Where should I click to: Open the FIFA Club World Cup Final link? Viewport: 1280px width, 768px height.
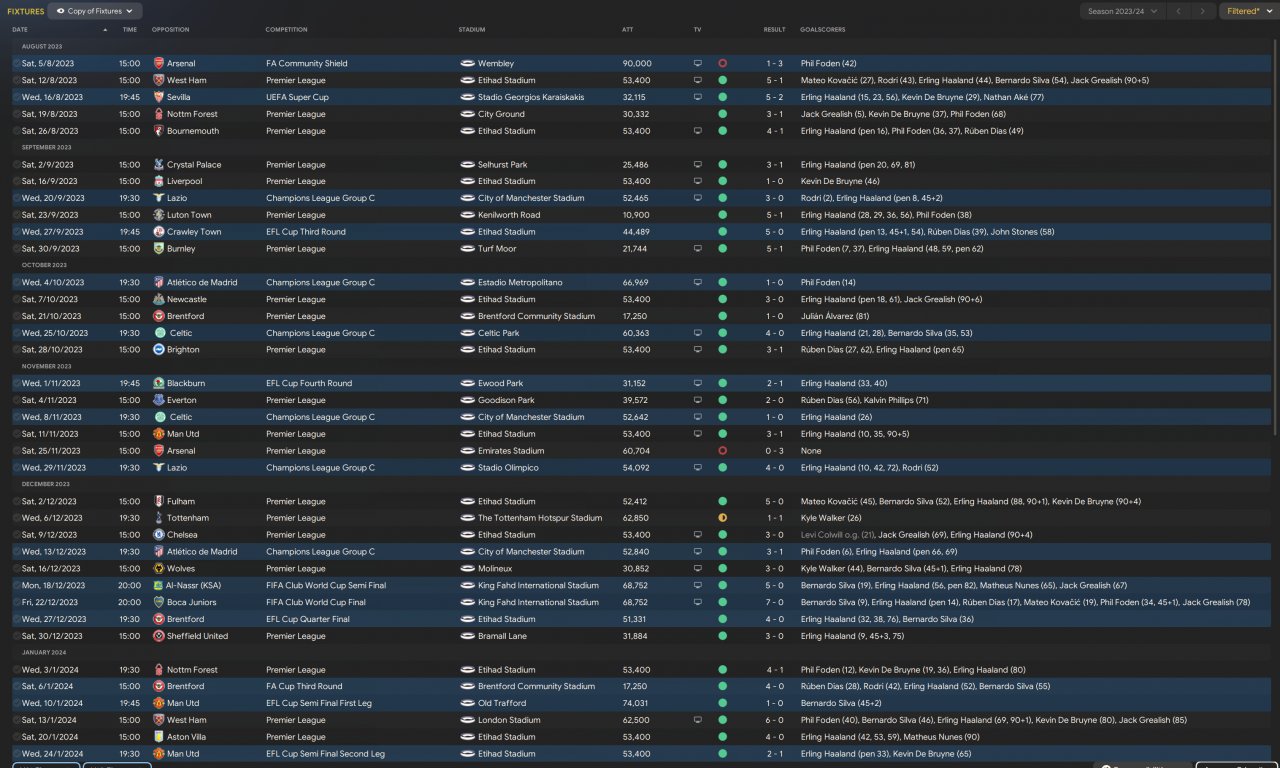pyautogui.click(x=316, y=603)
